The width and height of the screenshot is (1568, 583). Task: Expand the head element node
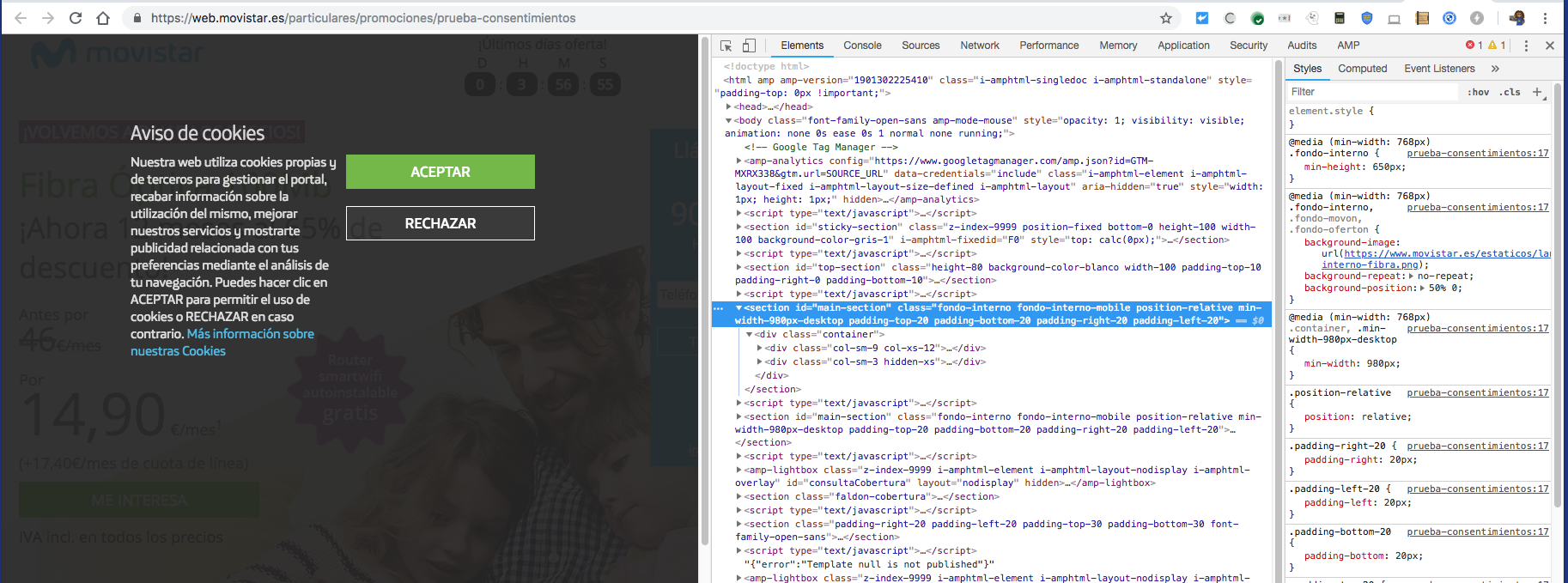[729, 107]
